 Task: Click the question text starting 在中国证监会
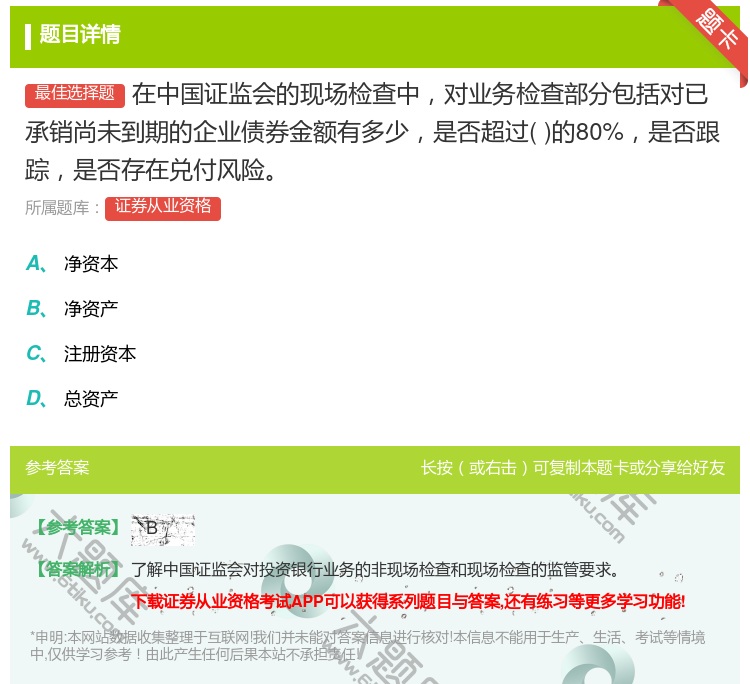coord(373,132)
